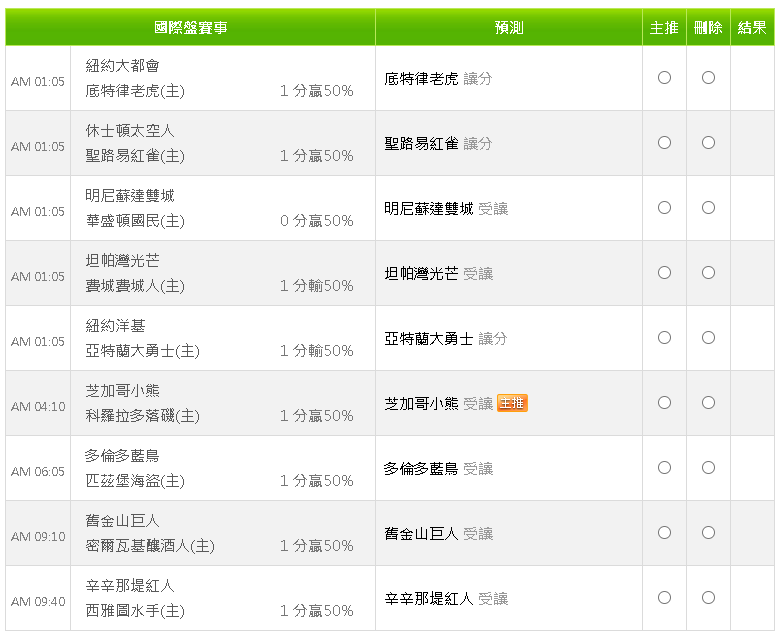783x642 pixels.
Task: Click prediction 底特律老虎 讓分
Action: tap(438, 79)
